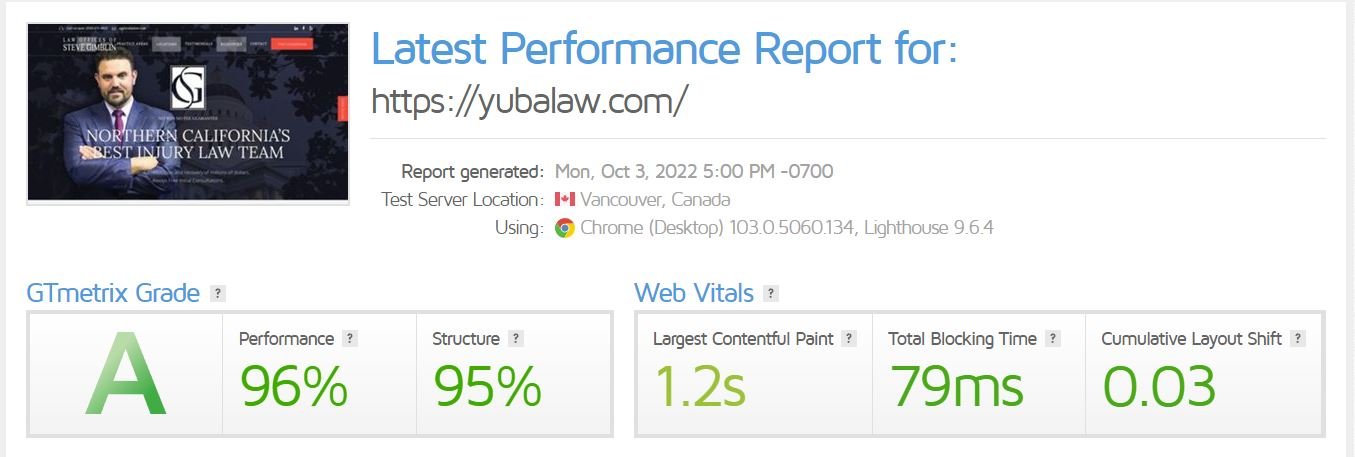Image resolution: width=1355 pixels, height=457 pixels.
Task: Click the Vancouver, Canada server location text
Action: (x=655, y=199)
